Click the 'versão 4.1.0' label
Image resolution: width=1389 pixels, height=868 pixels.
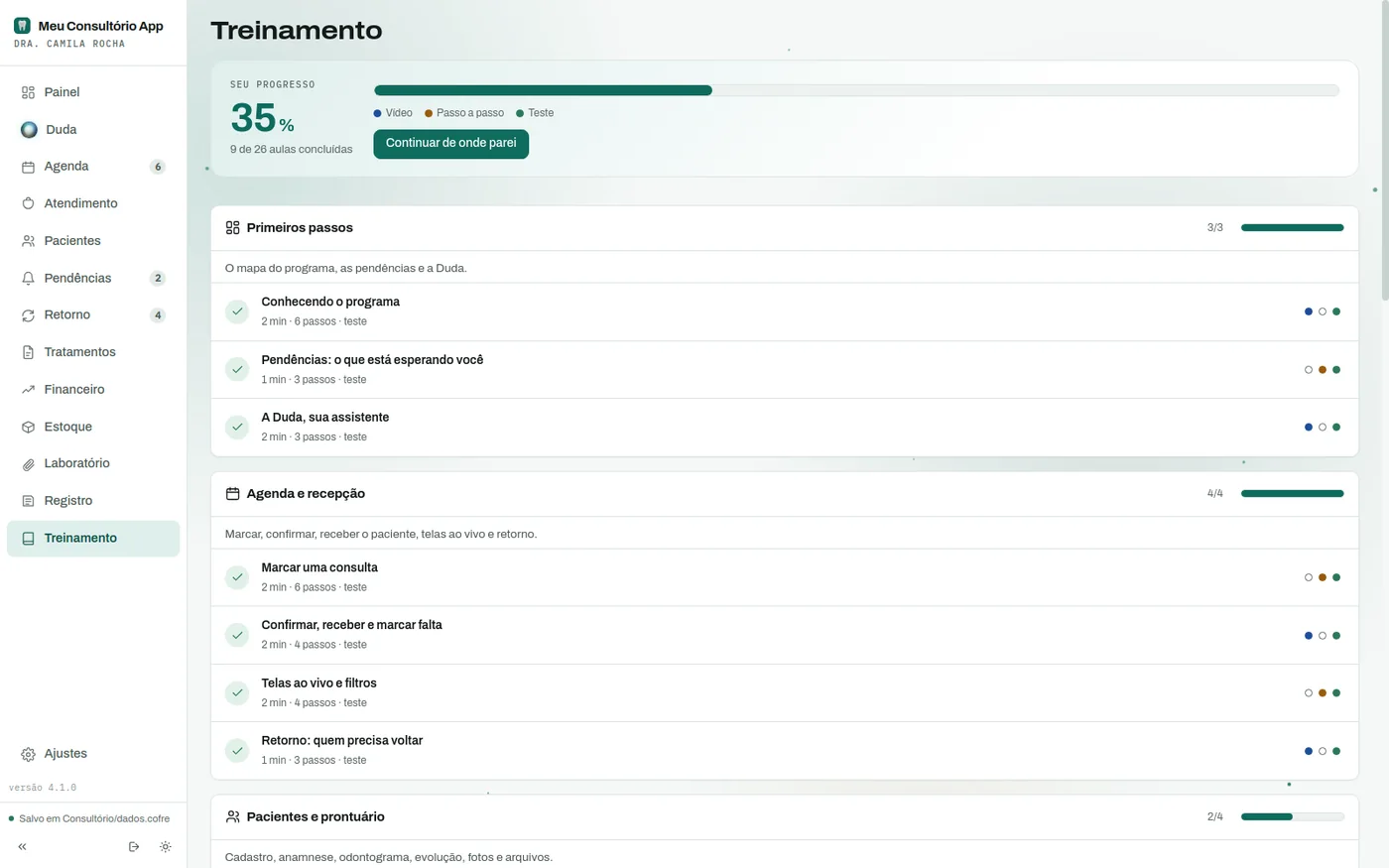coord(43,788)
